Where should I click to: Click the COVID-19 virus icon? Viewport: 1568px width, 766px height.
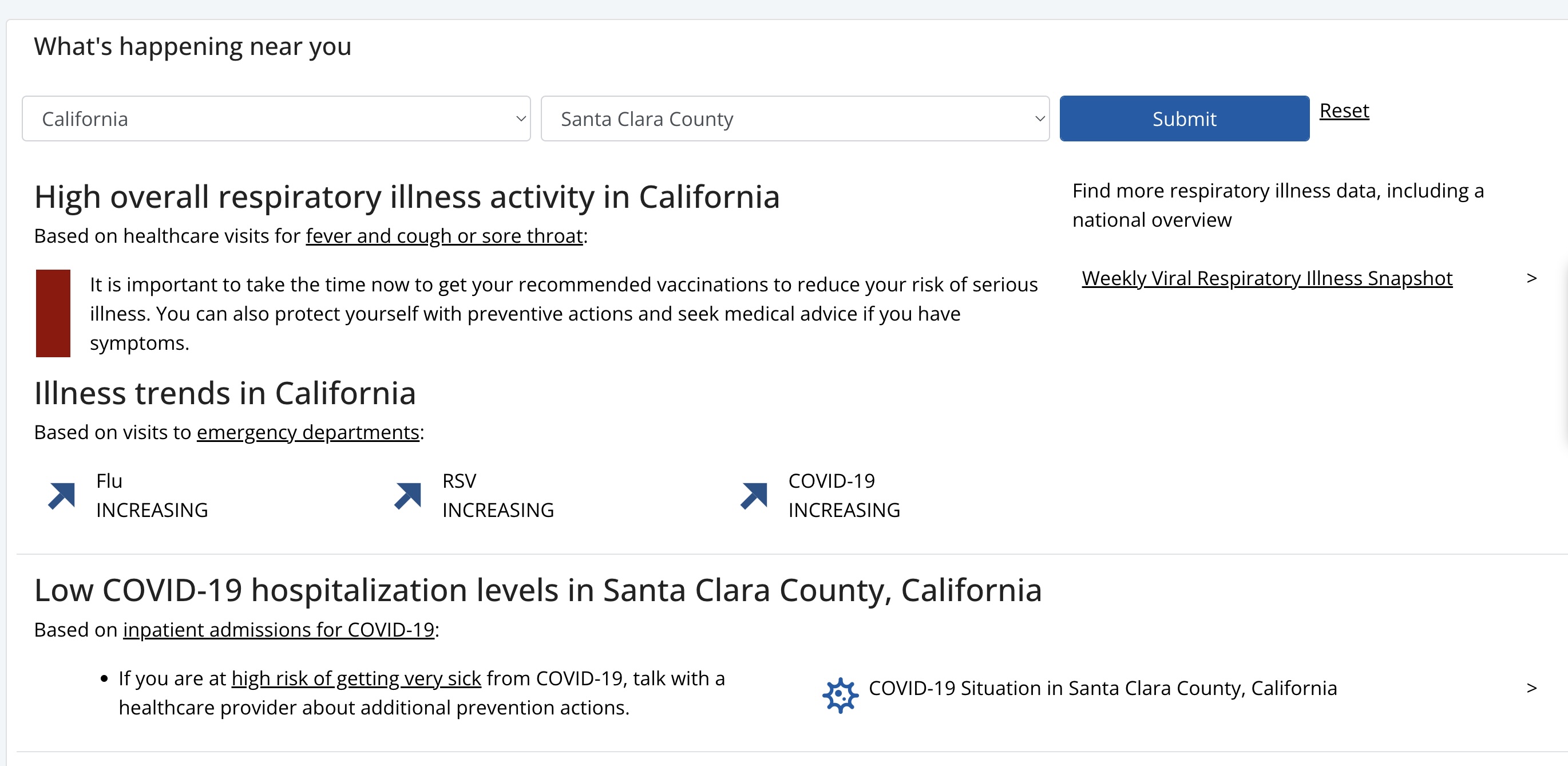[840, 694]
